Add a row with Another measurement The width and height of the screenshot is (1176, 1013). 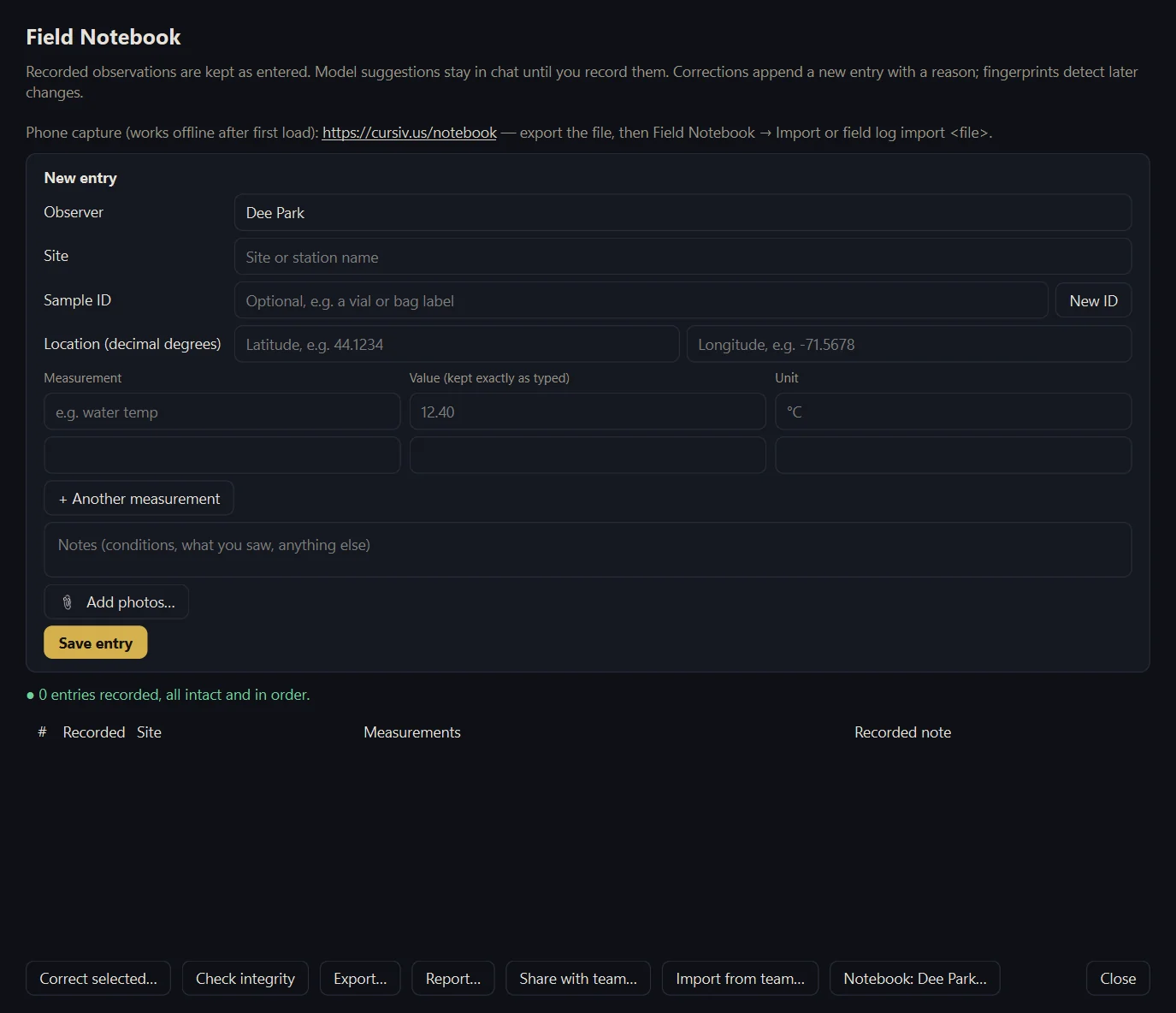click(x=139, y=499)
